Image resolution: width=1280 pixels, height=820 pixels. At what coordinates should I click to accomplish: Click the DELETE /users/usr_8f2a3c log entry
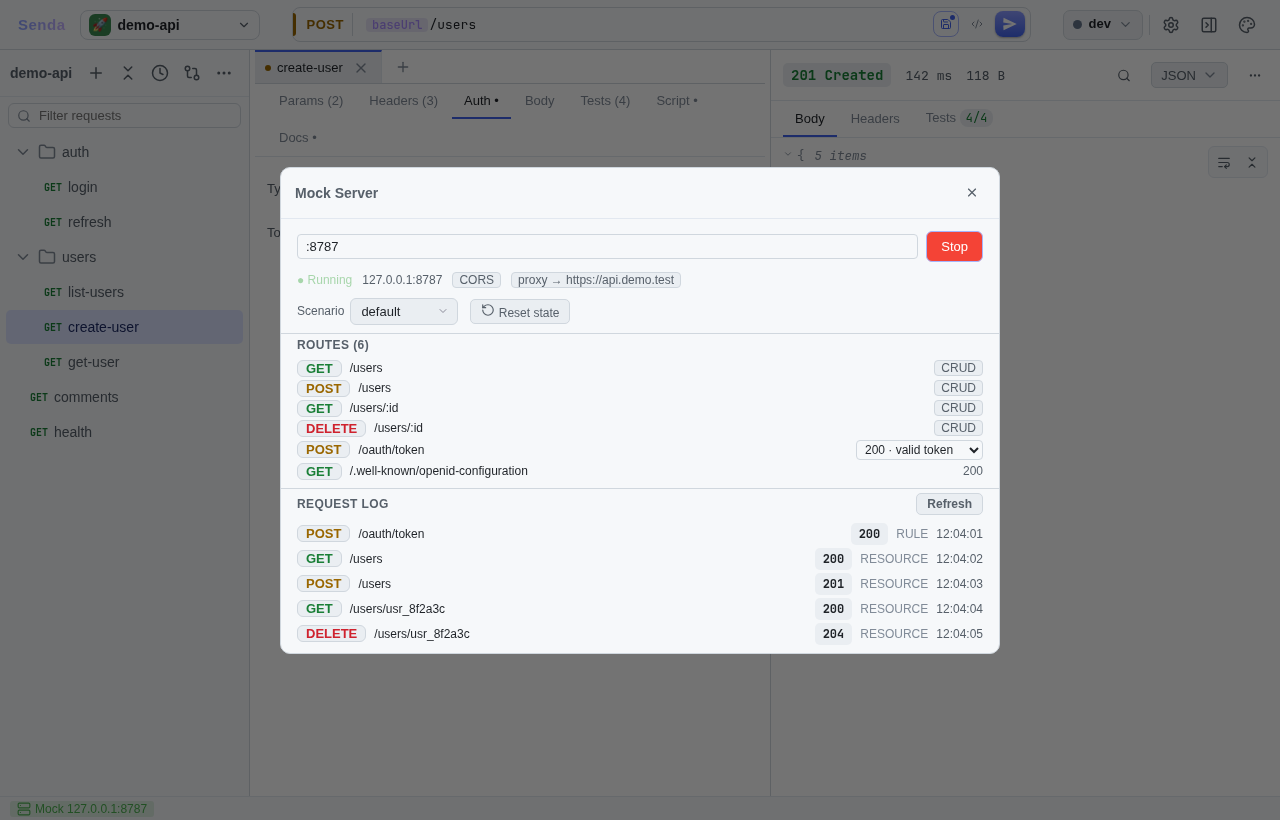point(640,634)
